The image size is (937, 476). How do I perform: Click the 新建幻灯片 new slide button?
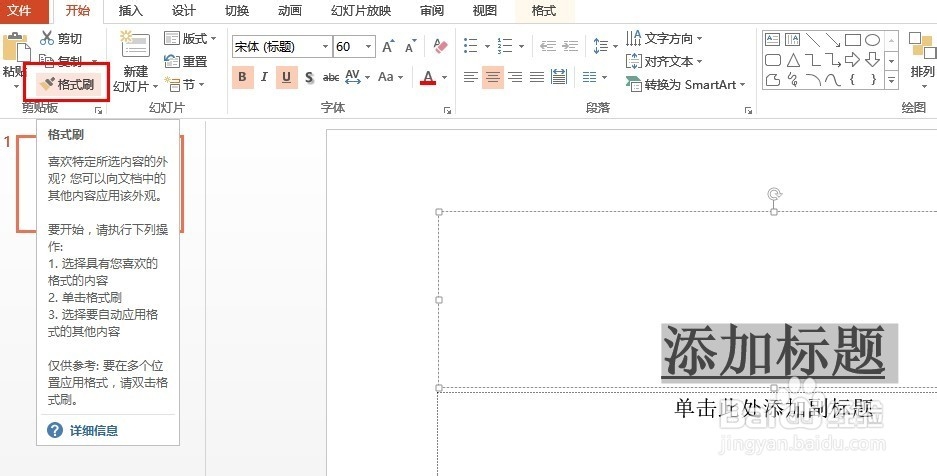coord(135,62)
